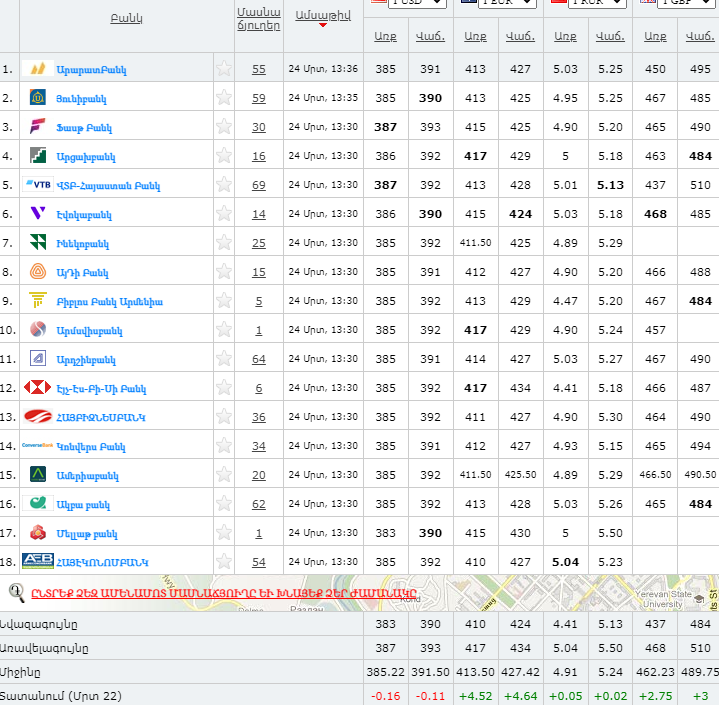The width and height of the screenshot is (719, 705).
Task: Open the Կոնվերս Բանկ link
Action: (x=91, y=447)
